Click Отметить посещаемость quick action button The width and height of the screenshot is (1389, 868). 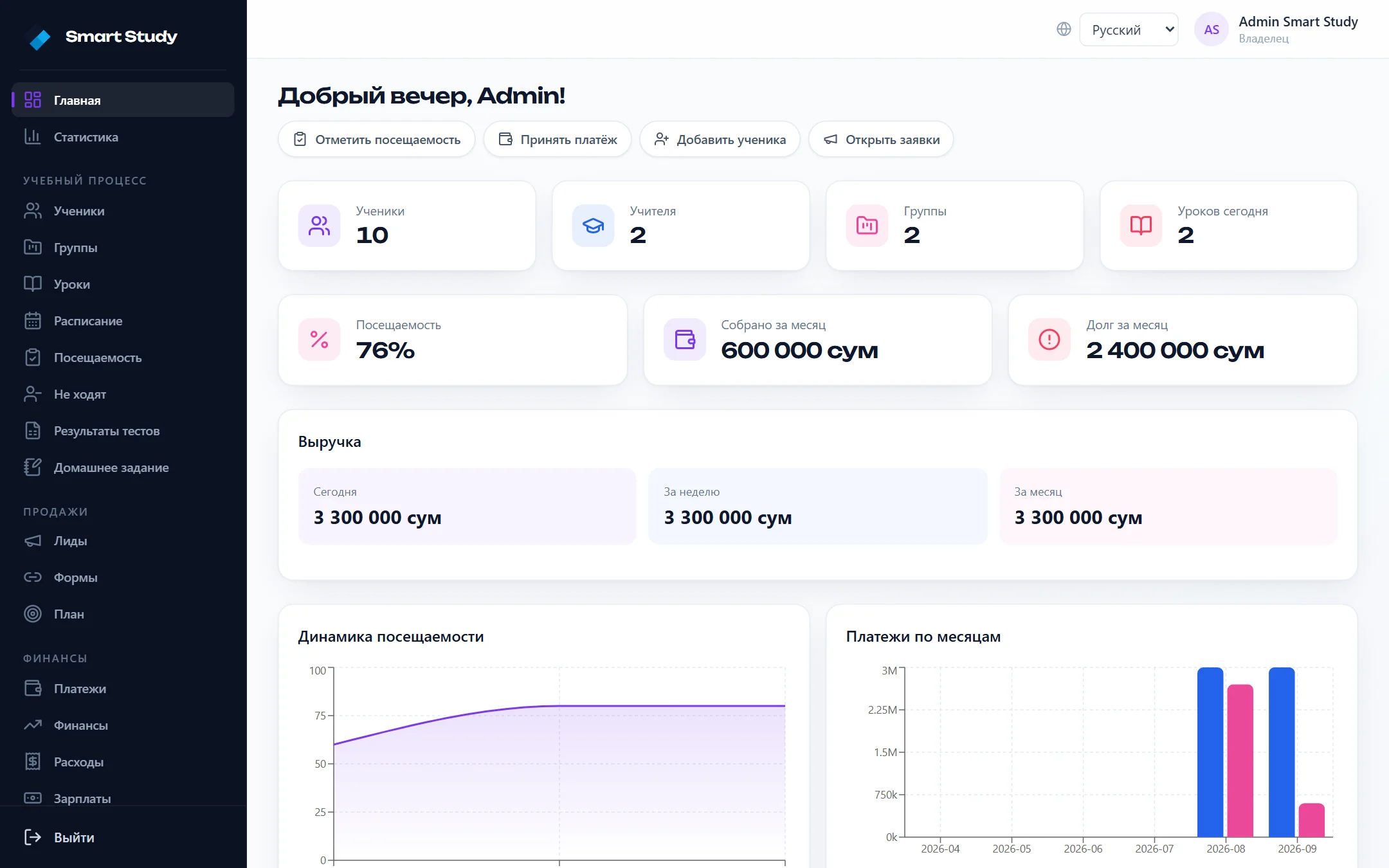pyautogui.click(x=376, y=140)
